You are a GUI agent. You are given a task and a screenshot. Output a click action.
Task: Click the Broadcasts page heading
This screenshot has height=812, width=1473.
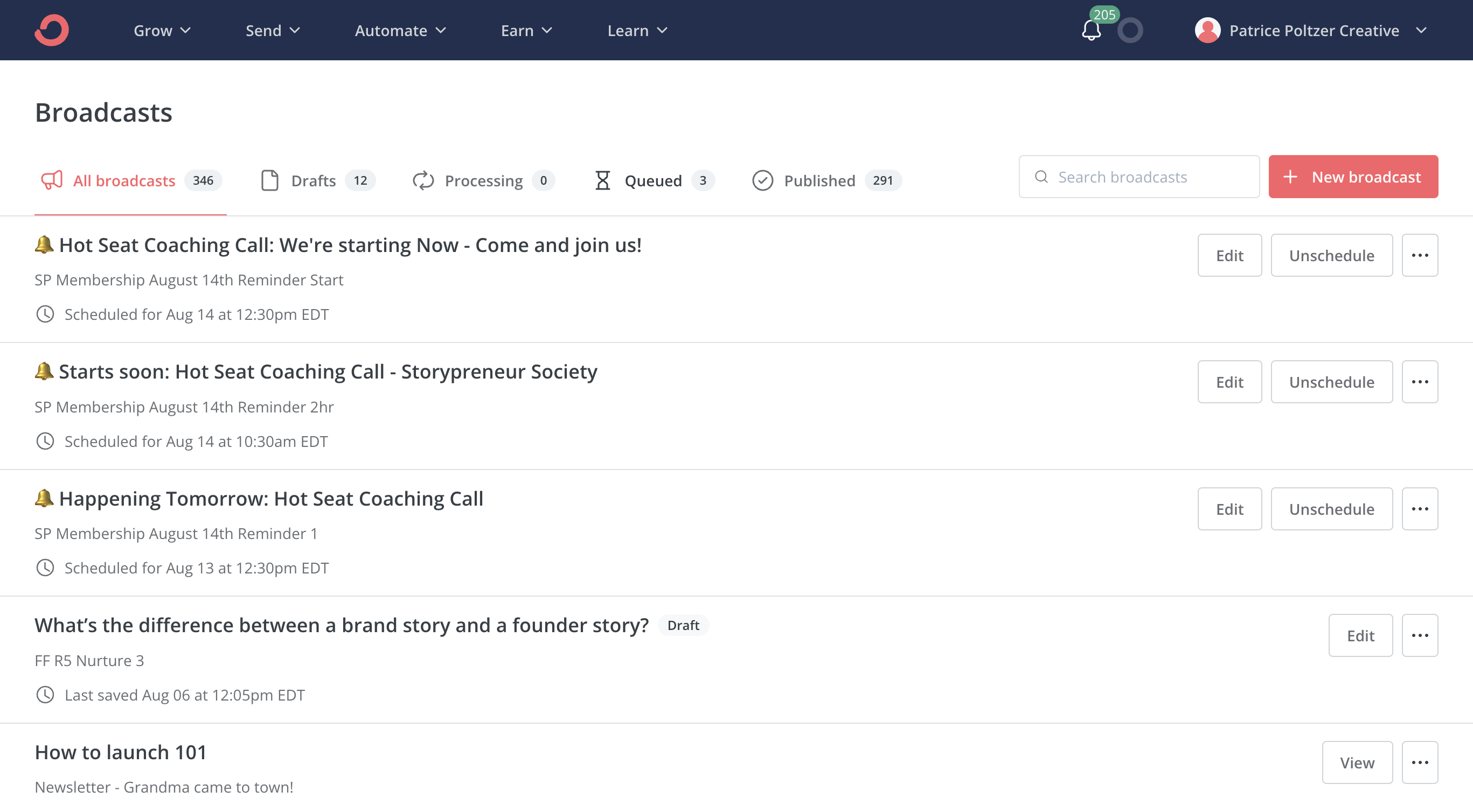click(103, 113)
